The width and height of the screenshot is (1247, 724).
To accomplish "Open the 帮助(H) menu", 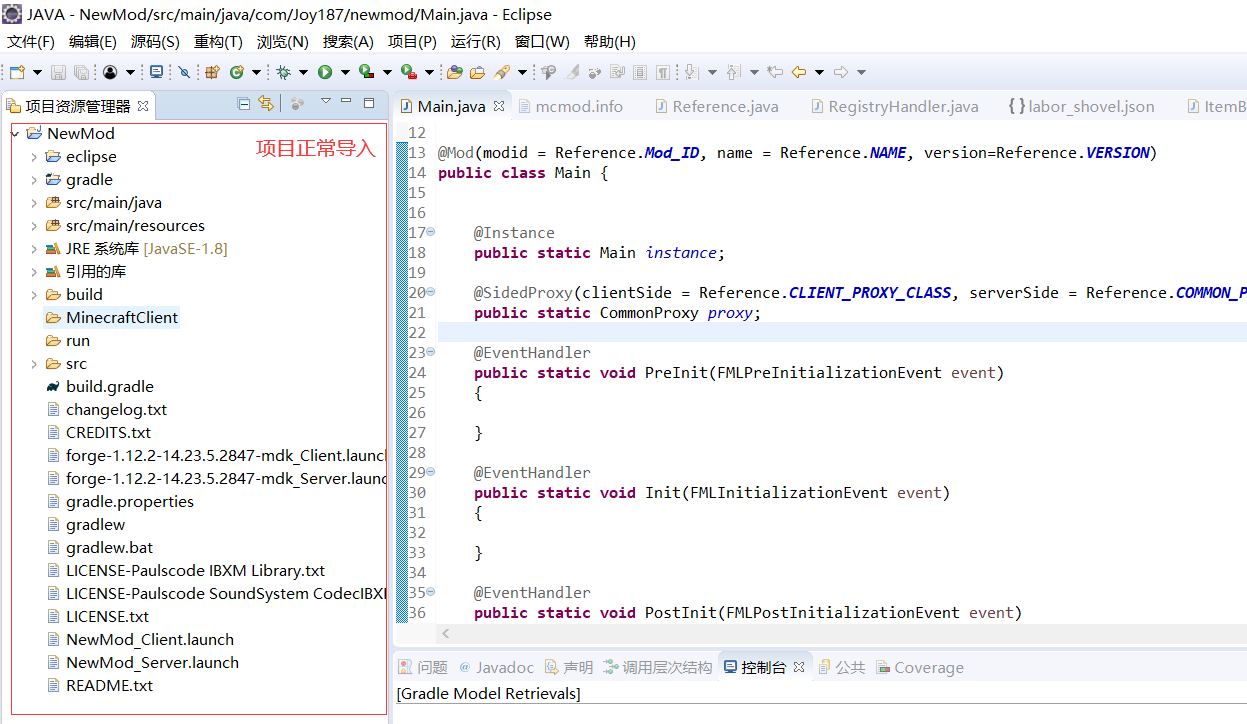I will [x=610, y=42].
